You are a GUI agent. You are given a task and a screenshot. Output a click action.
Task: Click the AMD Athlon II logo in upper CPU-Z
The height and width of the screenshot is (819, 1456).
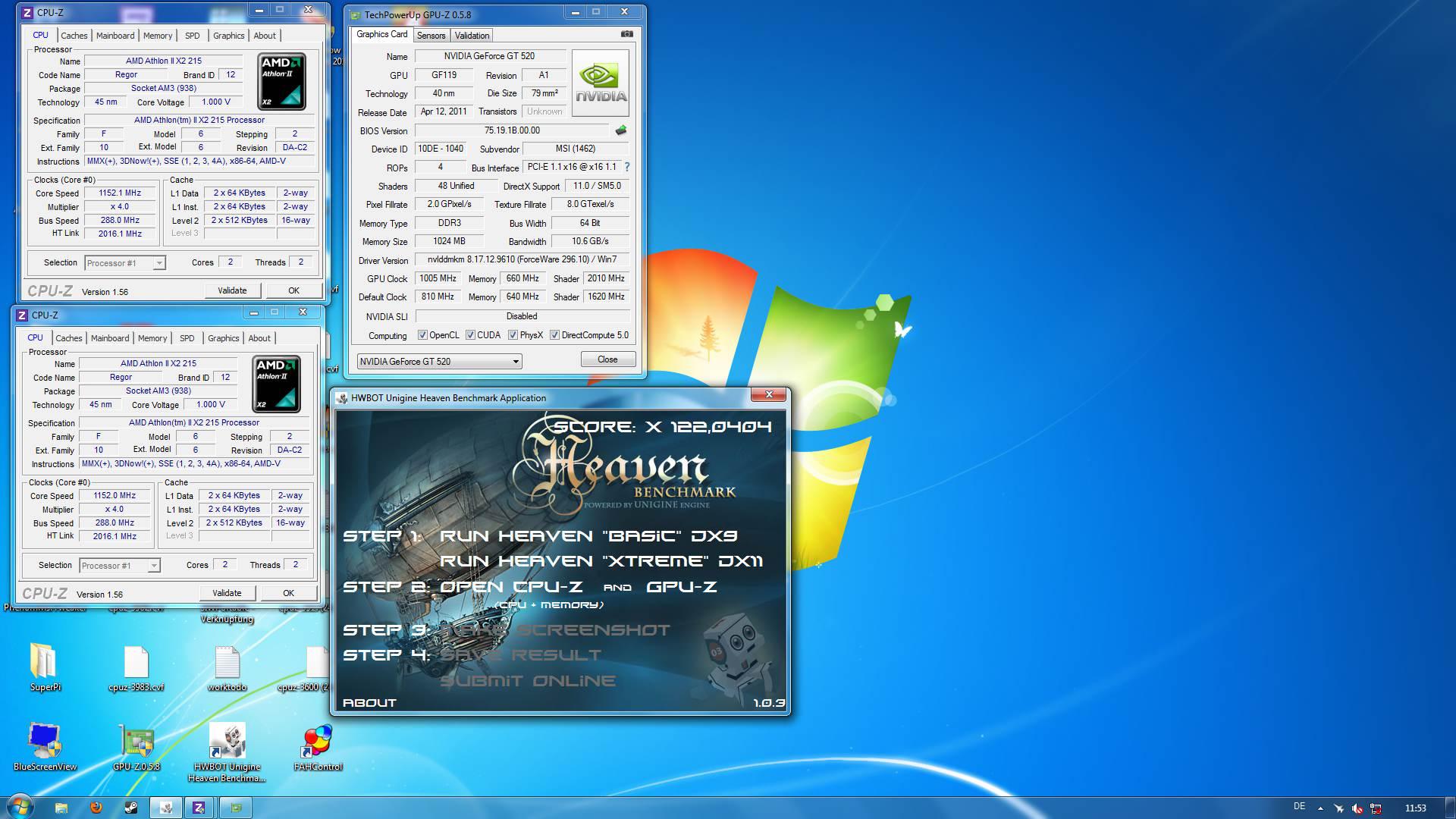(x=281, y=81)
